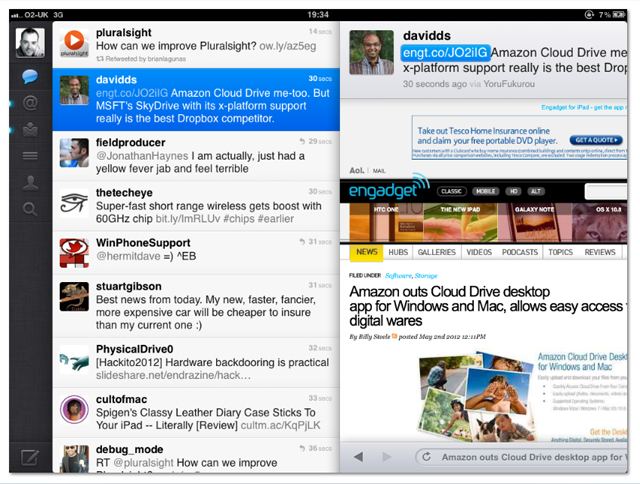Screen dimensions: 640x484
Task: Open the HTC ONE featured banner
Action: pos(386,222)
